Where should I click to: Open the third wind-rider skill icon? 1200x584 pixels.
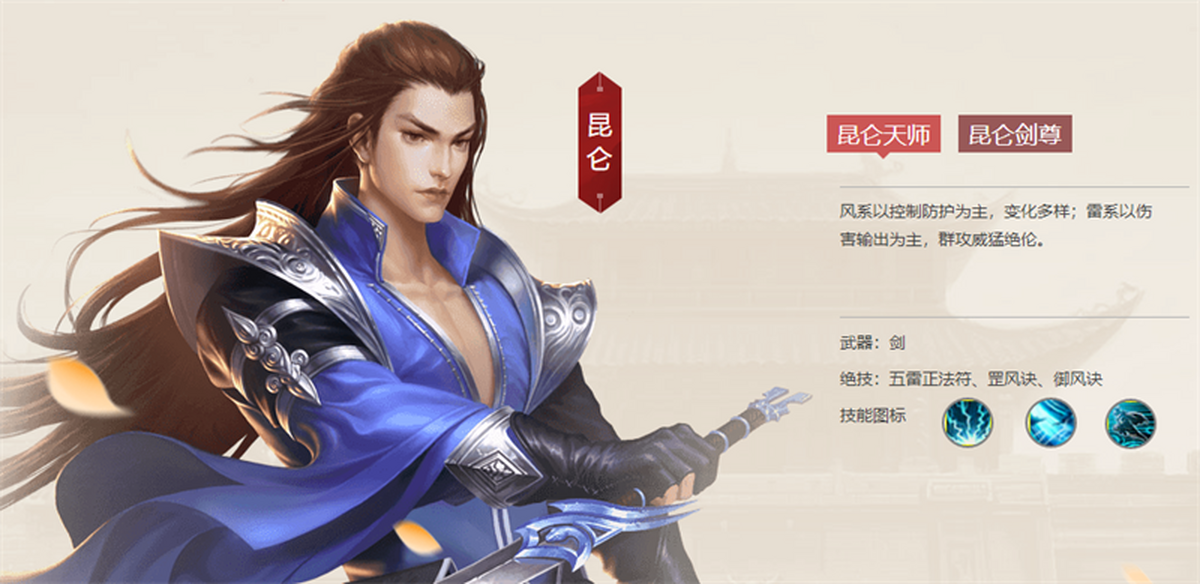pos(1130,423)
